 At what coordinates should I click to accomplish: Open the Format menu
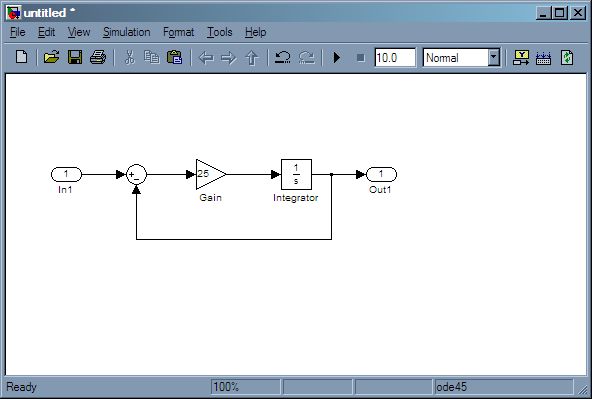(178, 32)
